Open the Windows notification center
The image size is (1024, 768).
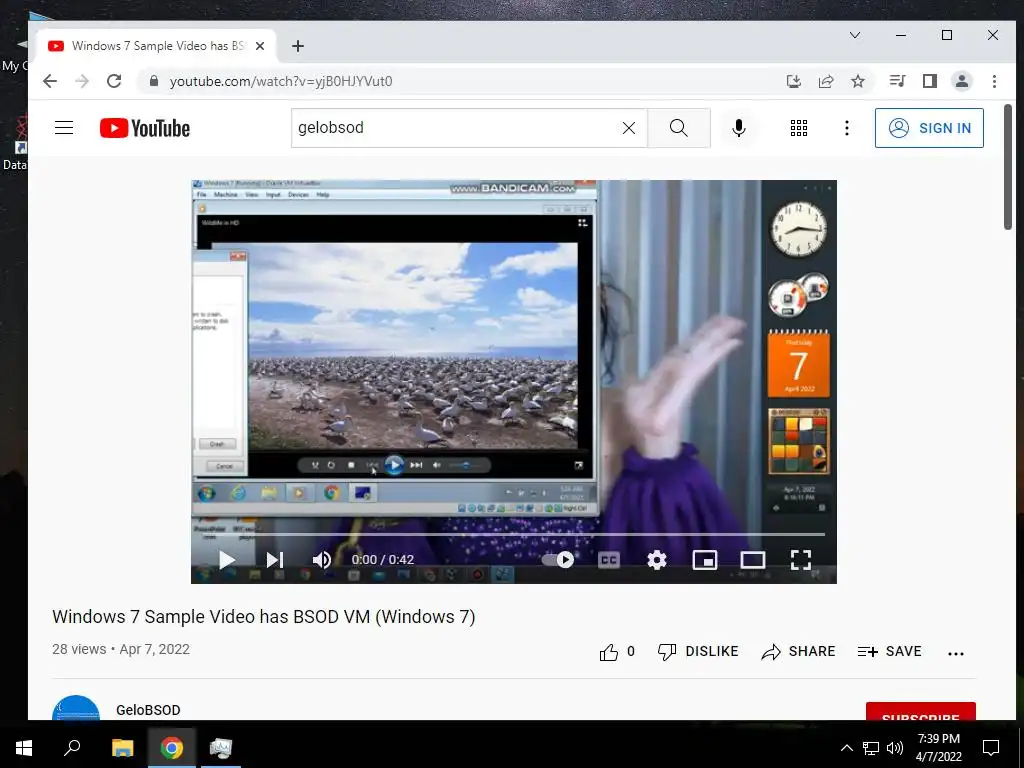(x=991, y=748)
